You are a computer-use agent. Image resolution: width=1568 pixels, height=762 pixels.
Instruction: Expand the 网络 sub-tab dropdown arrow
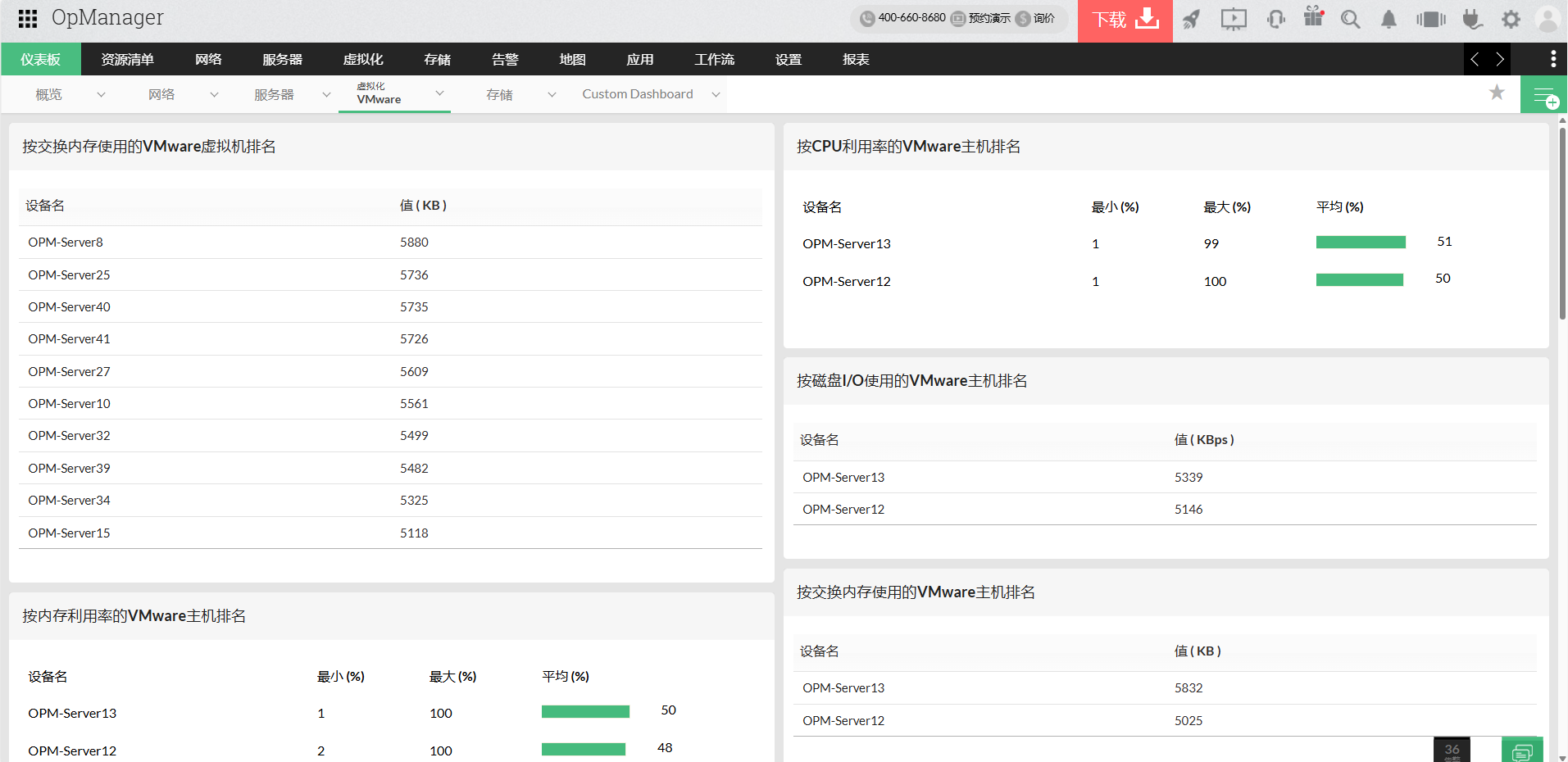click(214, 95)
